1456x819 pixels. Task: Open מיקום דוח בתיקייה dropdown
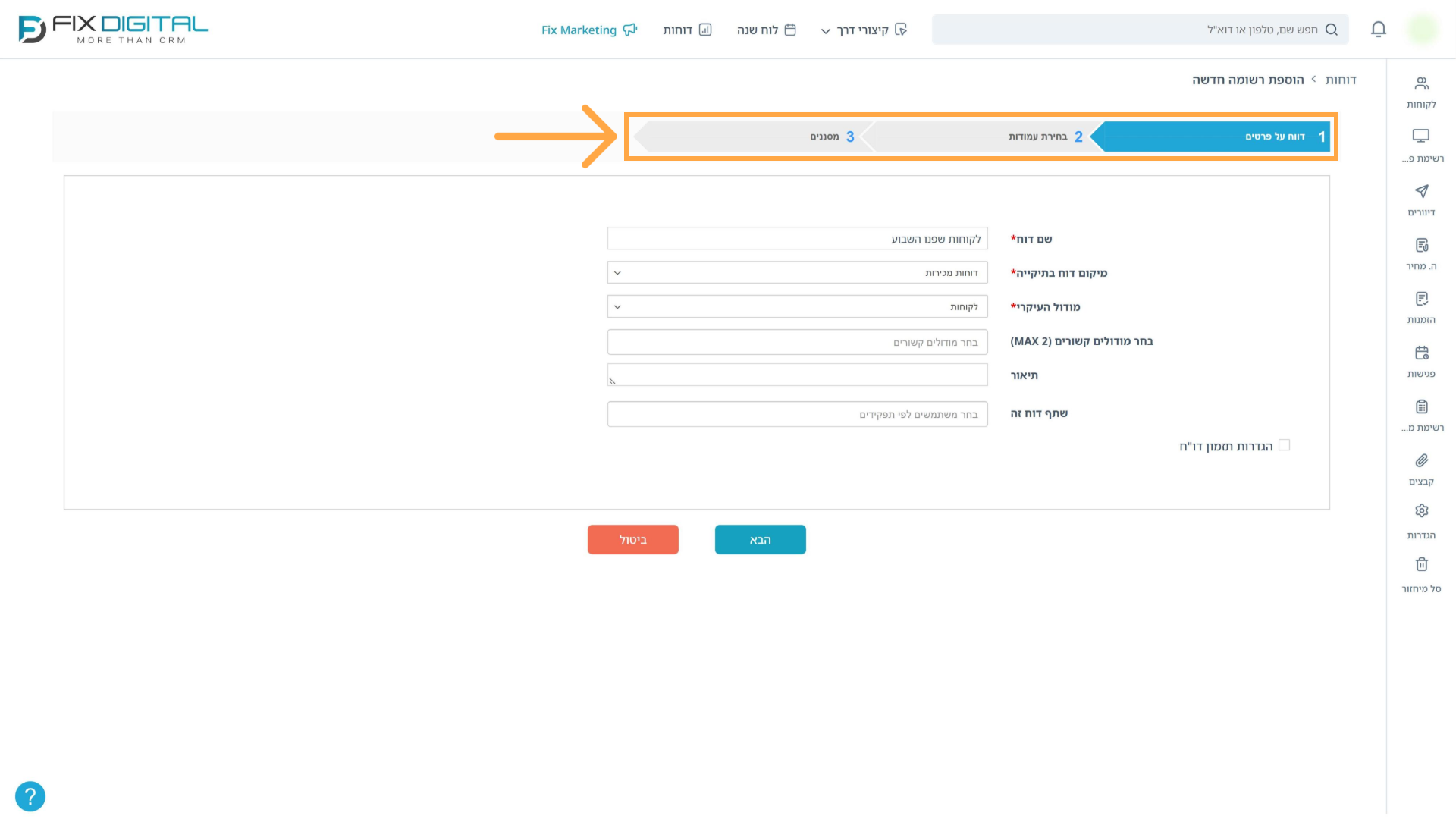click(x=797, y=272)
